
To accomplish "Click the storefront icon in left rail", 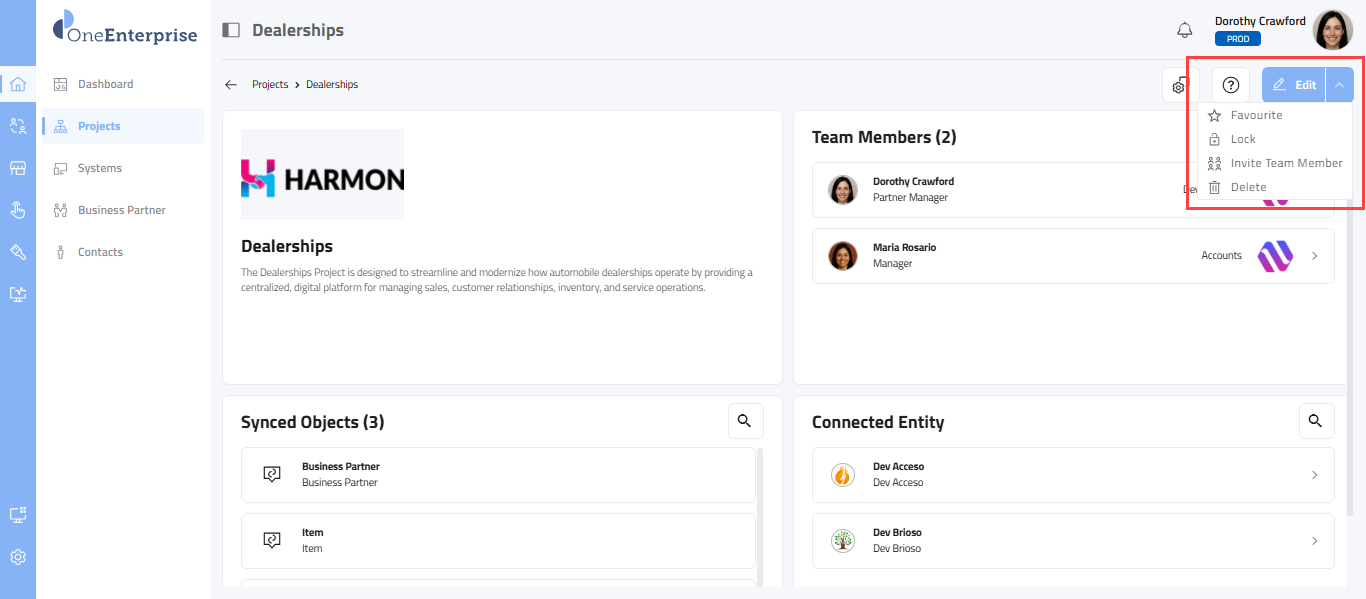I will (18, 168).
